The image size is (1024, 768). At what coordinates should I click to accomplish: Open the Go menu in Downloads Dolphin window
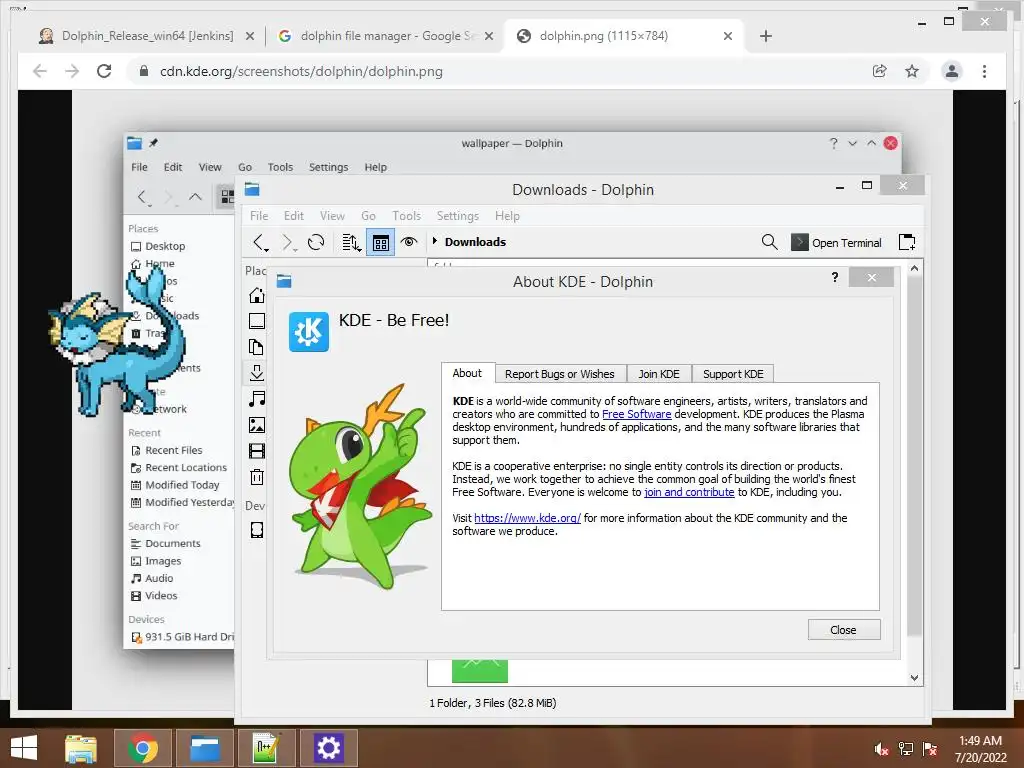pyautogui.click(x=368, y=216)
